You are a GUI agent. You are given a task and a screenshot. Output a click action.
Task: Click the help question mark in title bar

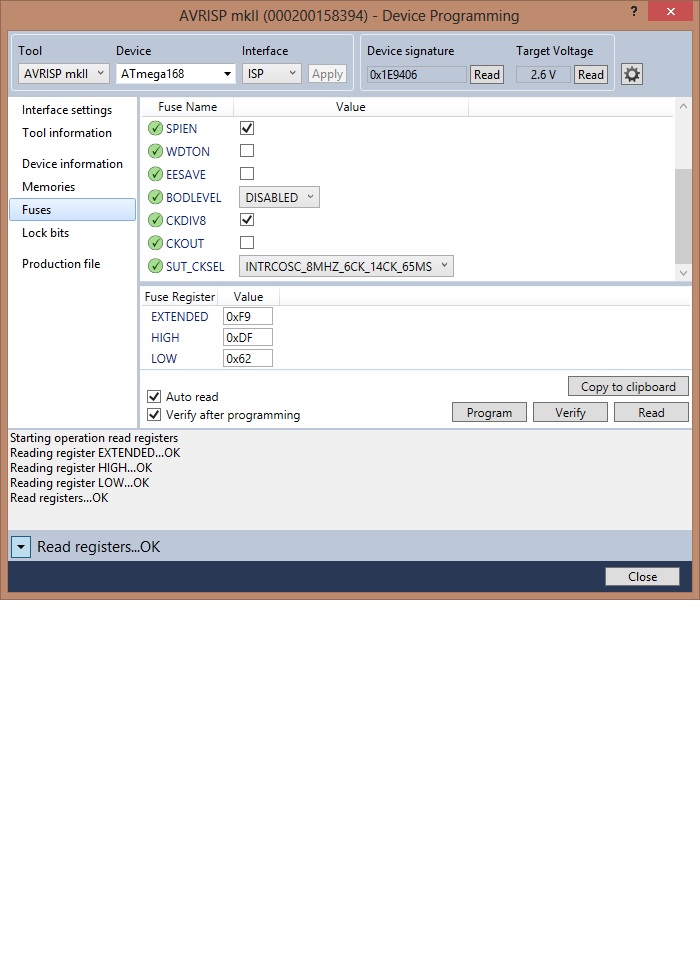pyautogui.click(x=634, y=11)
